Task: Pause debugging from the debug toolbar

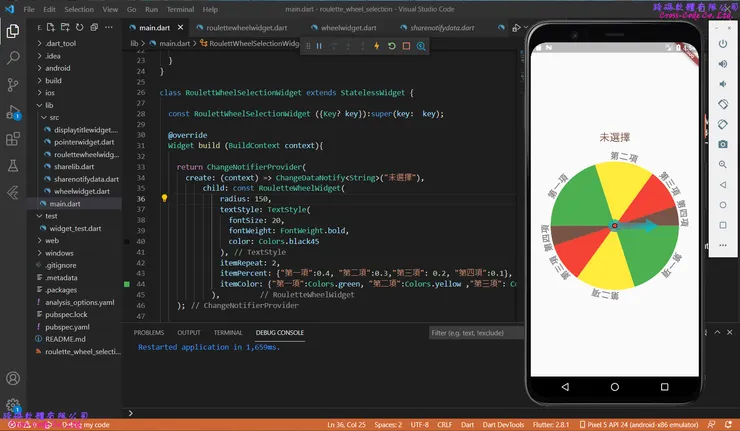Action: (x=319, y=46)
